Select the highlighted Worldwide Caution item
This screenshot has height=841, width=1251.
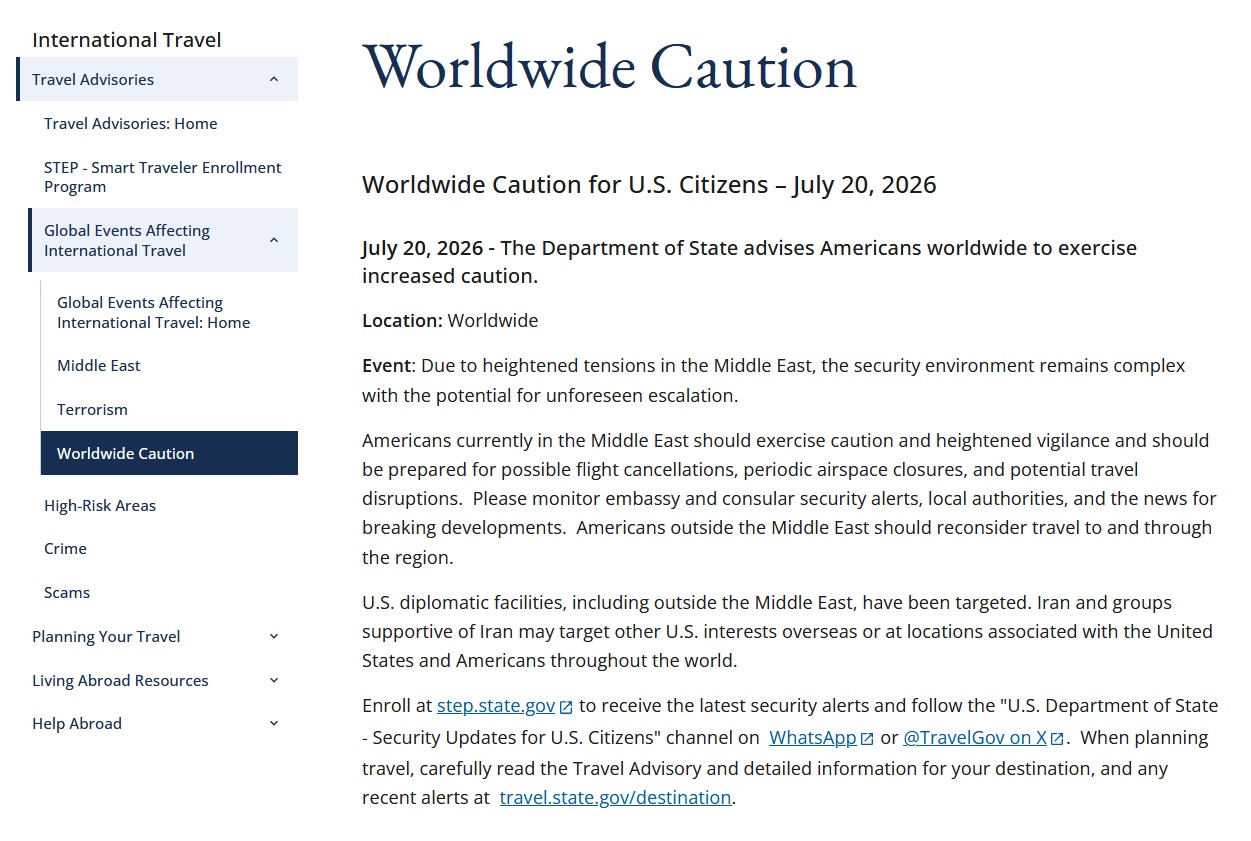click(x=169, y=453)
